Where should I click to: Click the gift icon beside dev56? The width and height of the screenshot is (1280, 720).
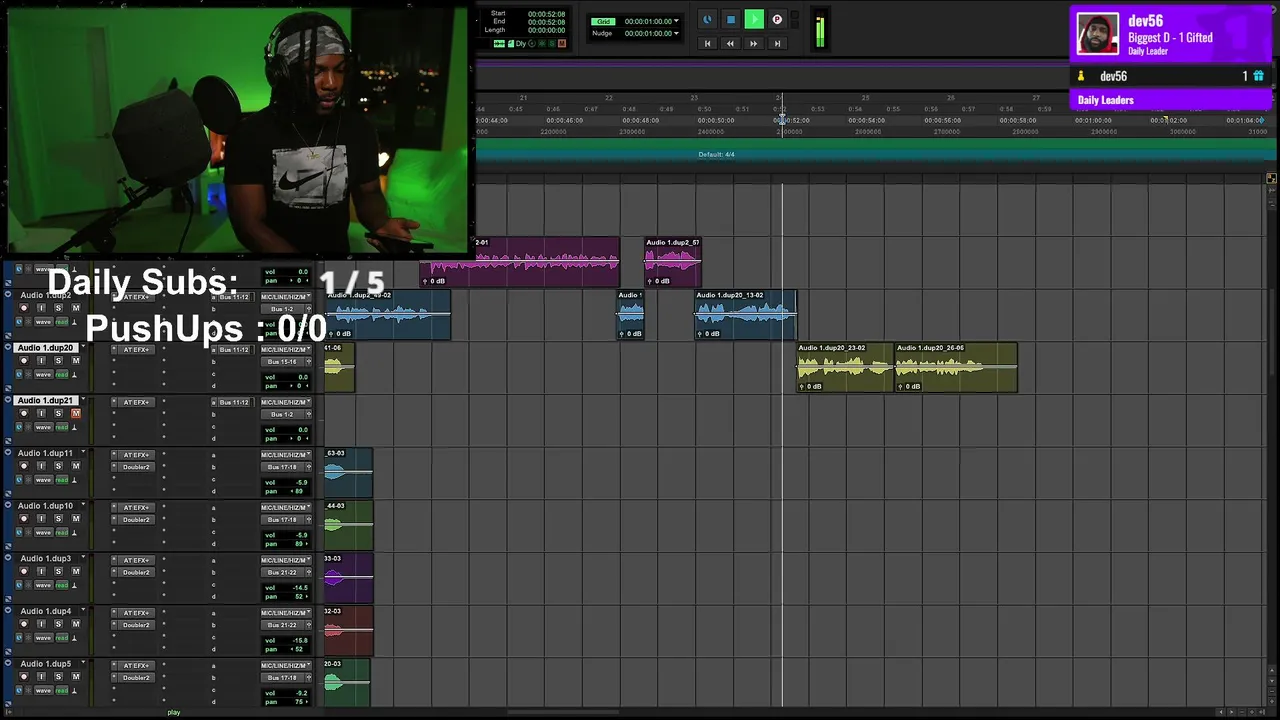[x=1258, y=76]
